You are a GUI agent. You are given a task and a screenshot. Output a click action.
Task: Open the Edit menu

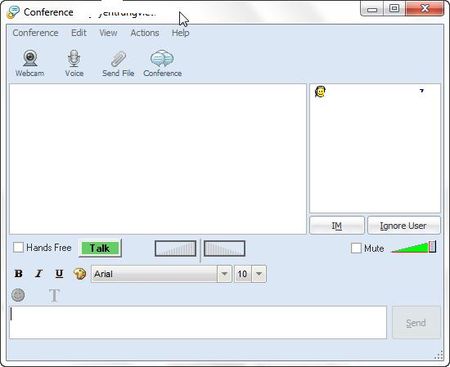(x=79, y=33)
